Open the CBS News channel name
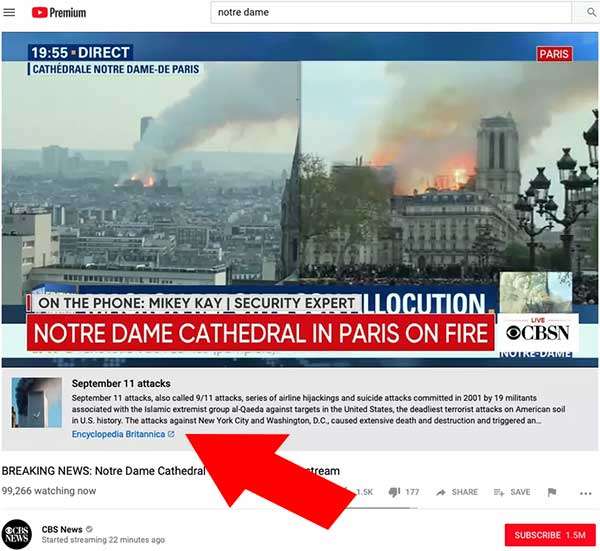The height and width of the screenshot is (551, 600). click(x=62, y=529)
